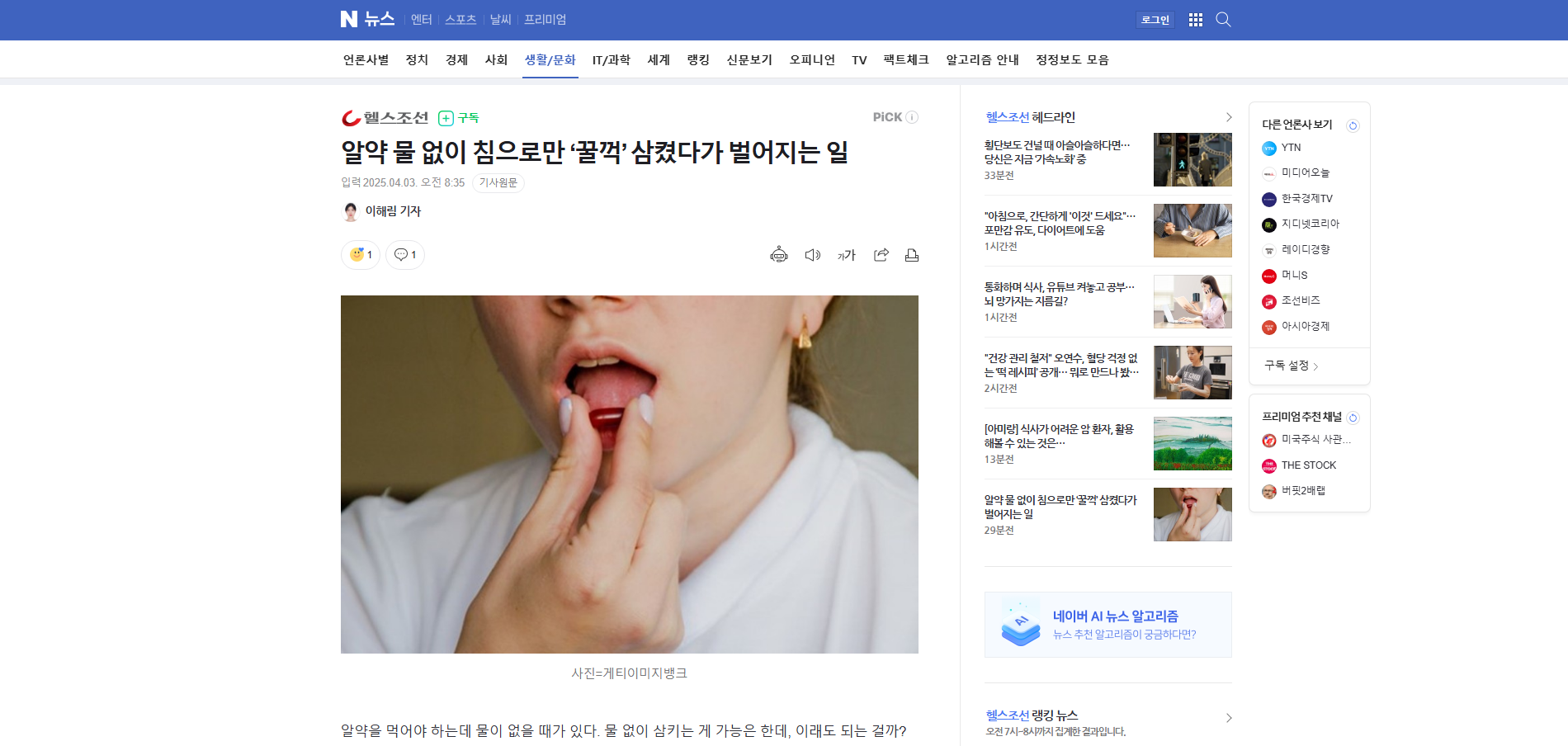Click the 로그인 button
The image size is (1568, 746).
(1155, 20)
